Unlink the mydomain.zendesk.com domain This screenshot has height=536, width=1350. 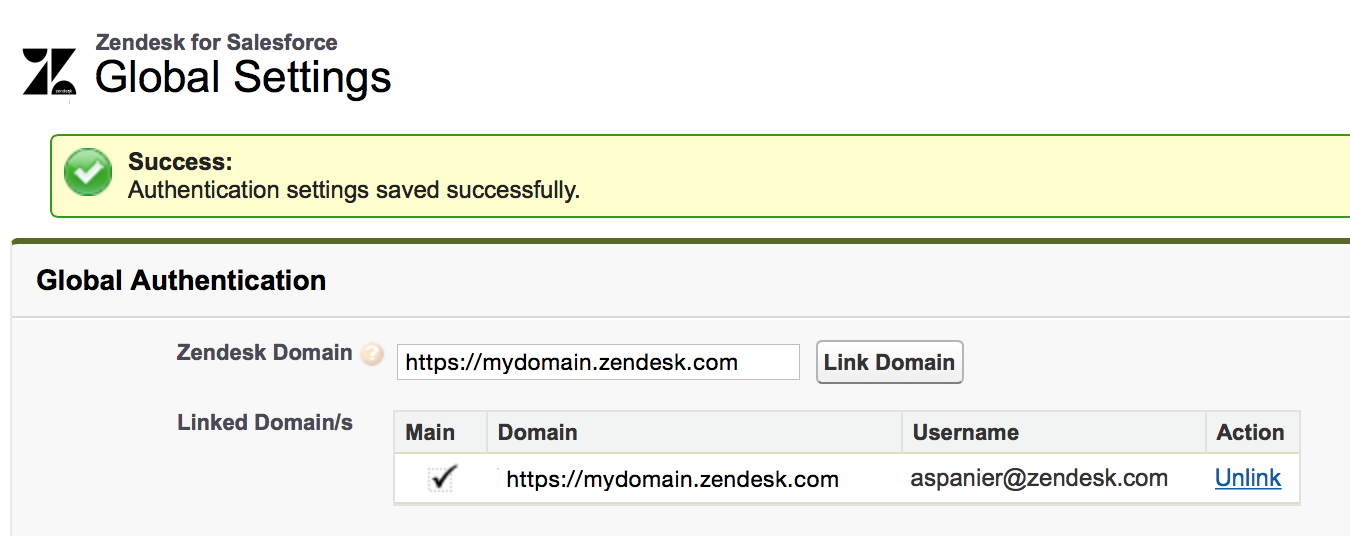[1247, 478]
